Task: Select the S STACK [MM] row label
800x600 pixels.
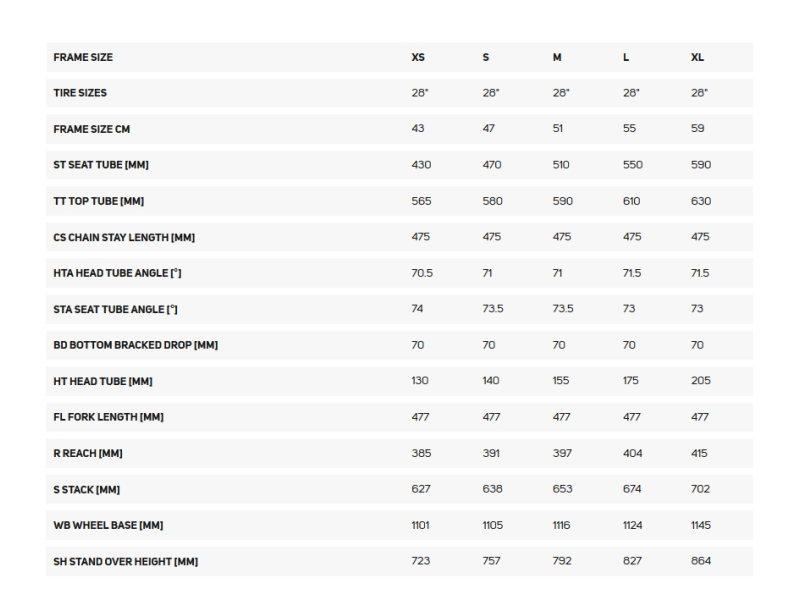Action: point(86,489)
